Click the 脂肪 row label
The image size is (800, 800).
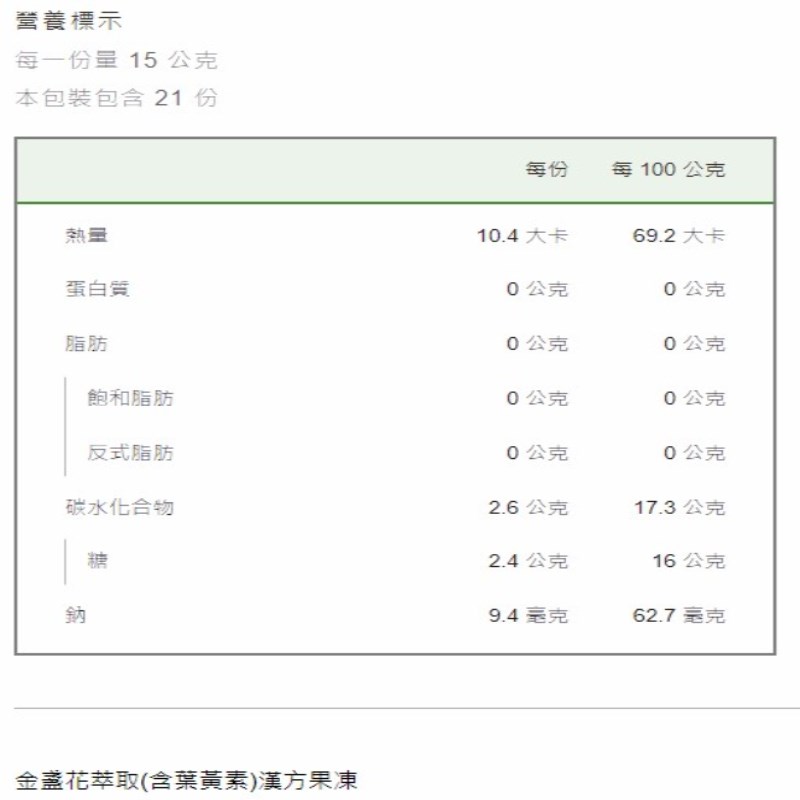coord(86,344)
